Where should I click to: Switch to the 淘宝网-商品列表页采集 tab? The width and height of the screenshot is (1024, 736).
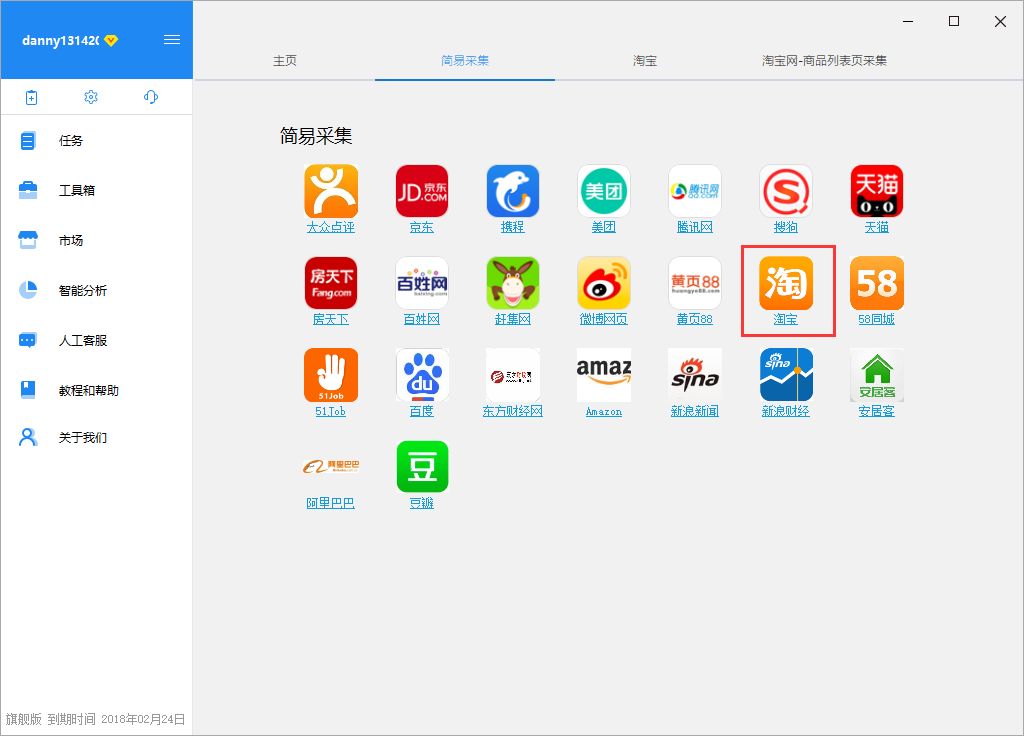(x=825, y=60)
